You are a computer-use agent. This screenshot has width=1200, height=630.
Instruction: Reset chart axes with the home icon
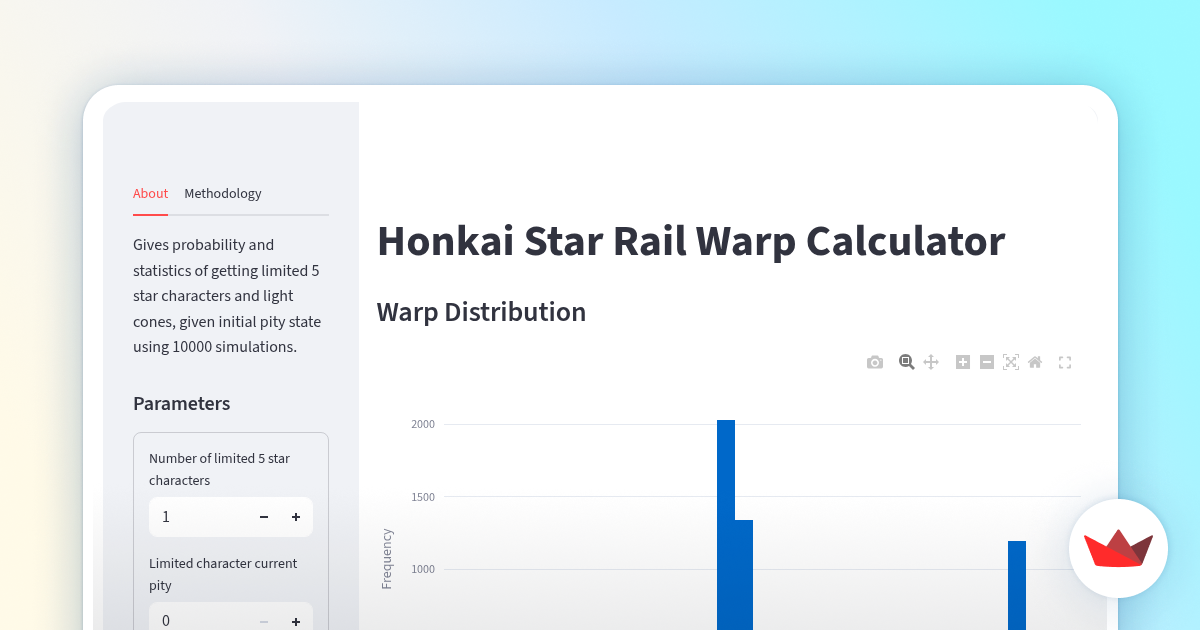(x=1035, y=362)
